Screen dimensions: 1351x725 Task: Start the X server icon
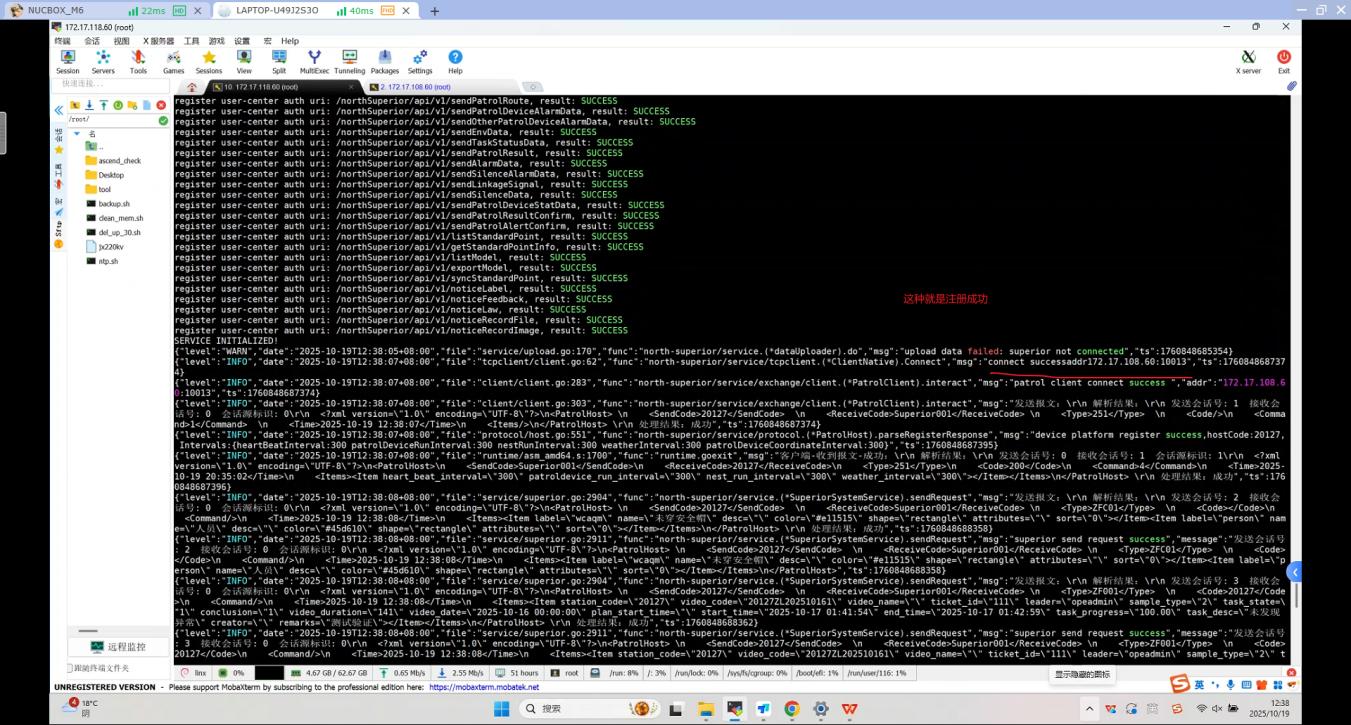(1248, 62)
